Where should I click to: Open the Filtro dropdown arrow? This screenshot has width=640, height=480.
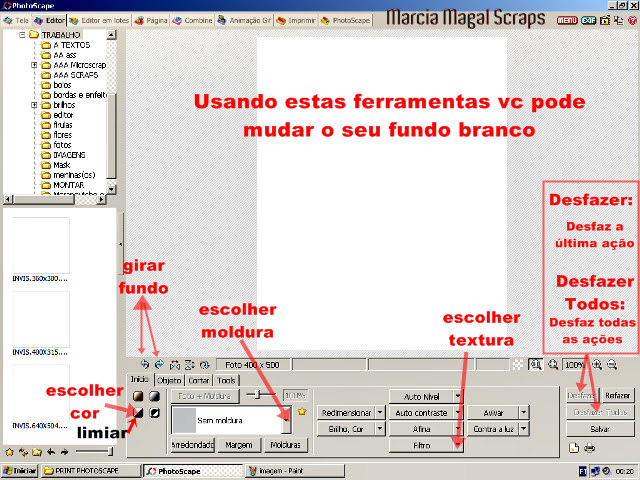(458, 445)
